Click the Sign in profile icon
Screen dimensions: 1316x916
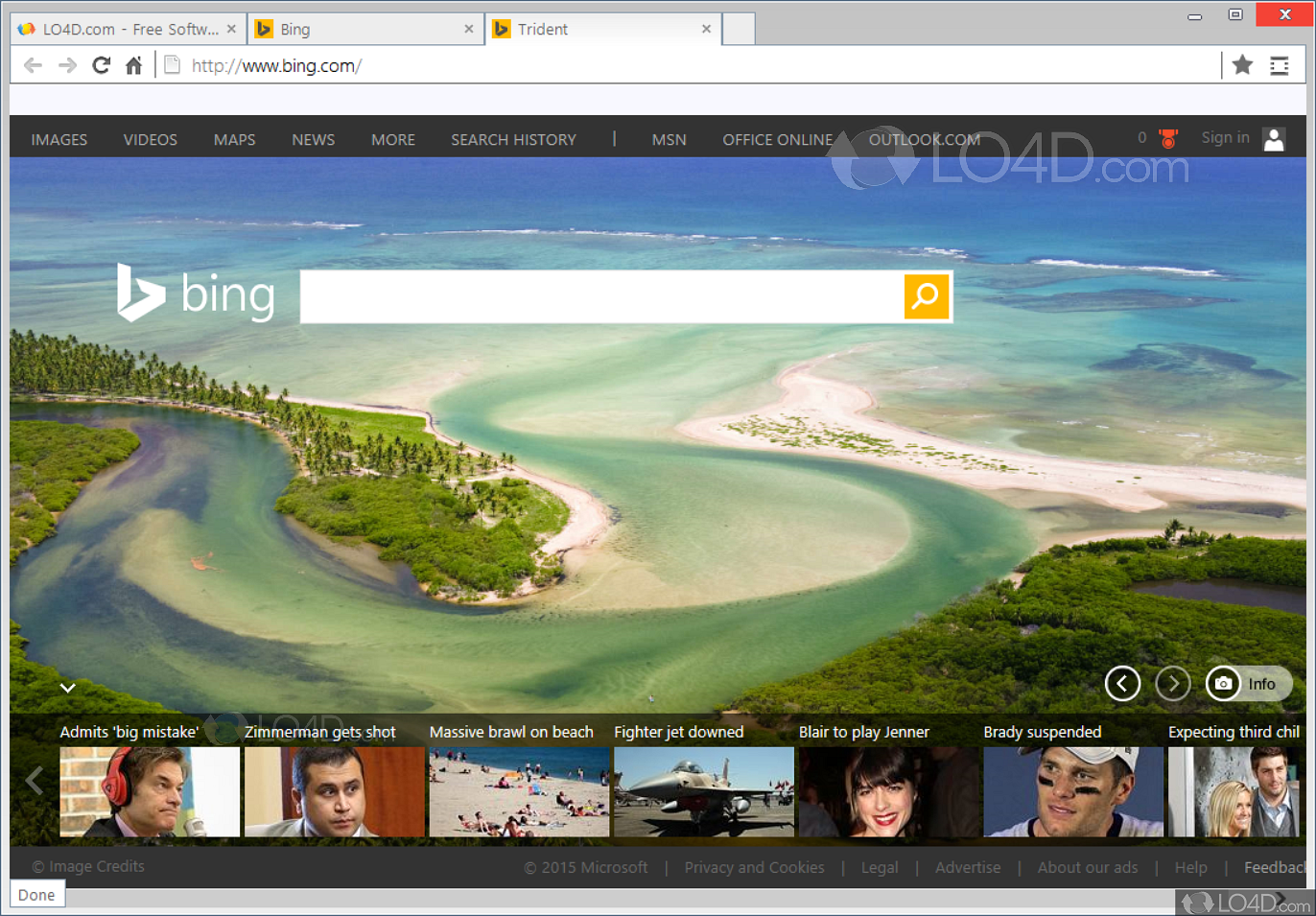(1274, 140)
